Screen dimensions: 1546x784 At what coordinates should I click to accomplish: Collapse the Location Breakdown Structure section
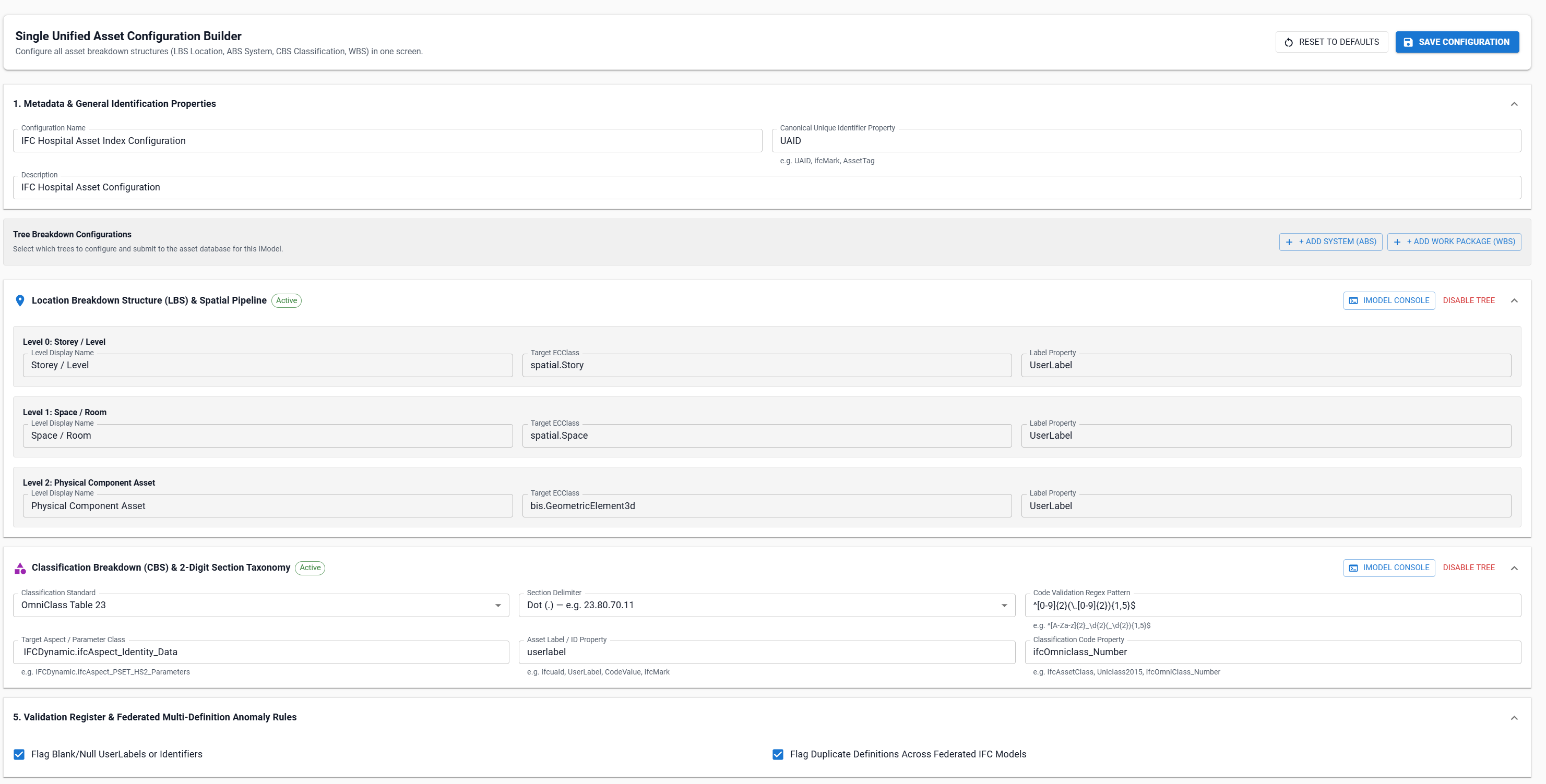coord(1514,300)
